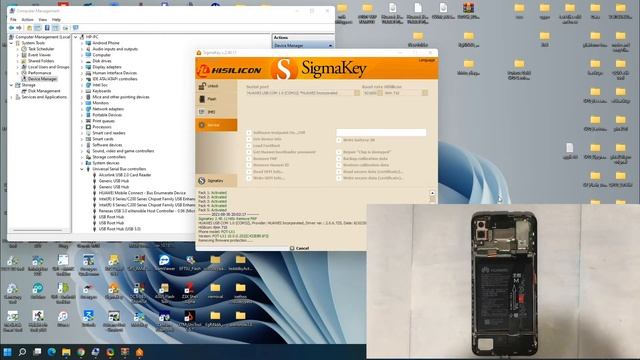Click Get Huawei bootloader password

(281, 152)
